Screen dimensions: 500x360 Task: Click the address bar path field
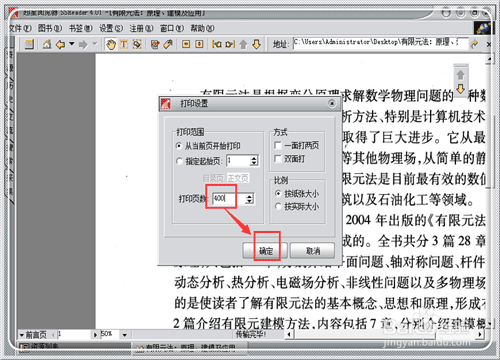tap(381, 43)
